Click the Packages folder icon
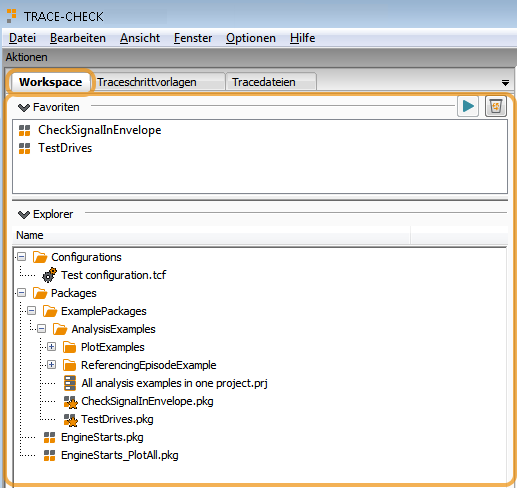Viewport: 517px width, 488px height. 40,293
